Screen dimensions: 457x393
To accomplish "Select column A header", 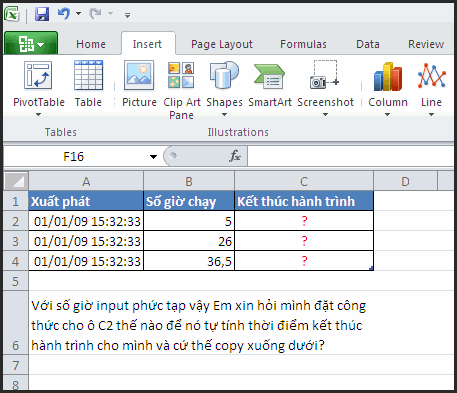I will [x=86, y=181].
